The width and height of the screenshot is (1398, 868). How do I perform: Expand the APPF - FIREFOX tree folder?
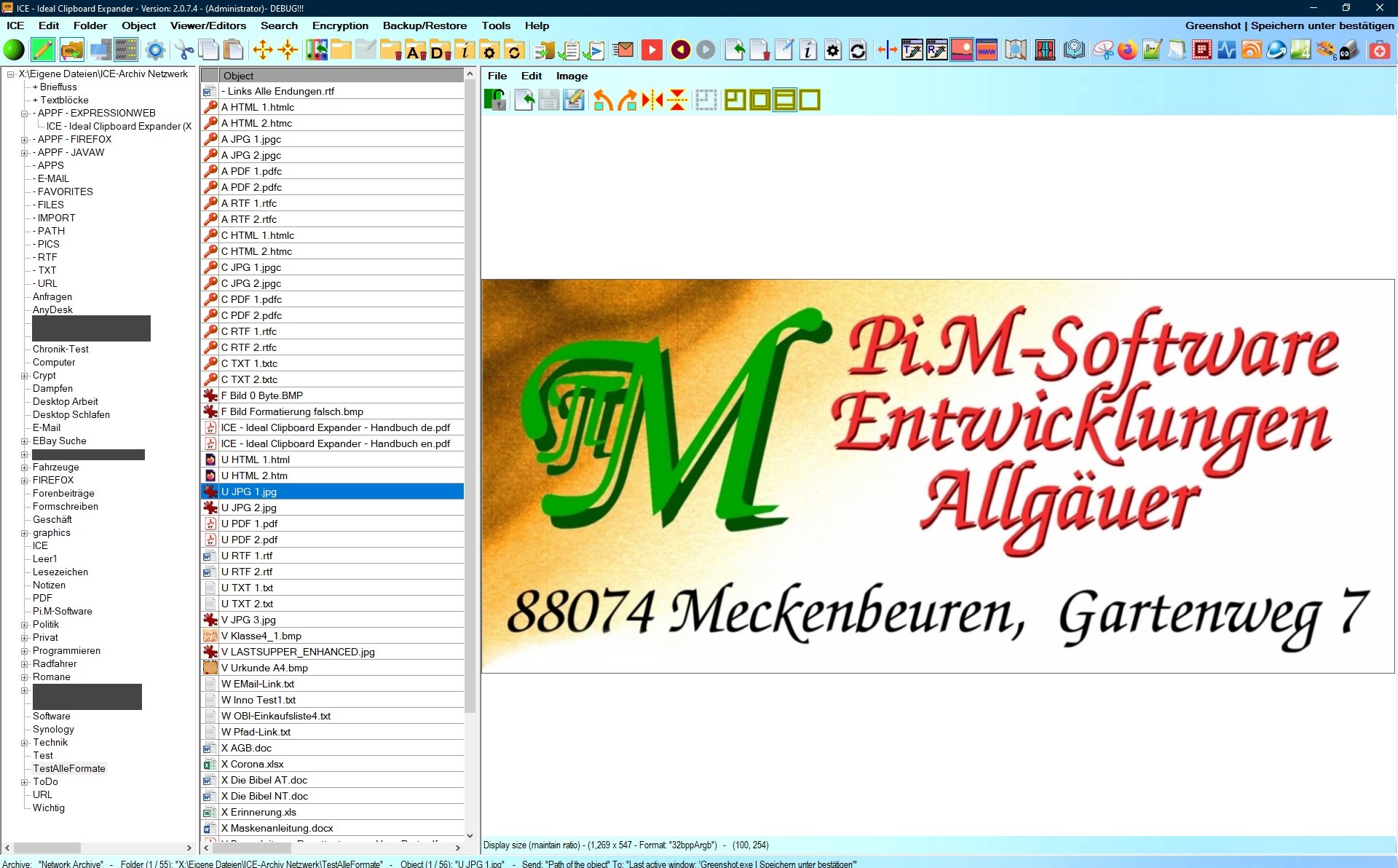click(x=24, y=140)
